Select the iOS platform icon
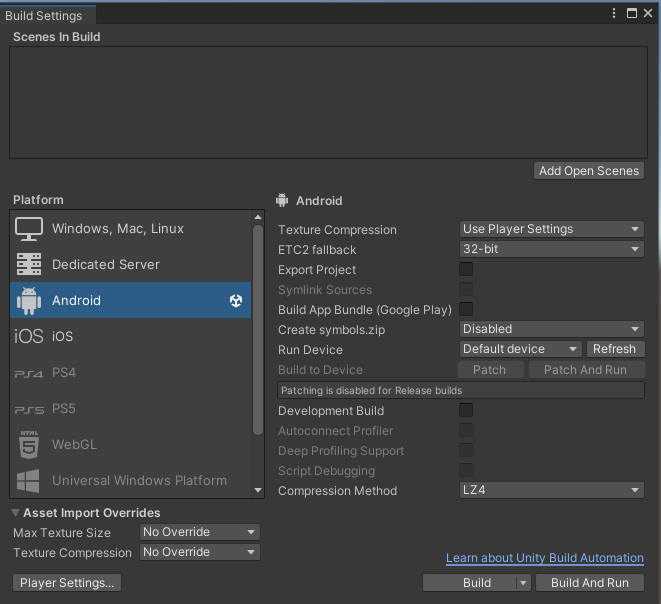The image size is (661, 604). (29, 336)
